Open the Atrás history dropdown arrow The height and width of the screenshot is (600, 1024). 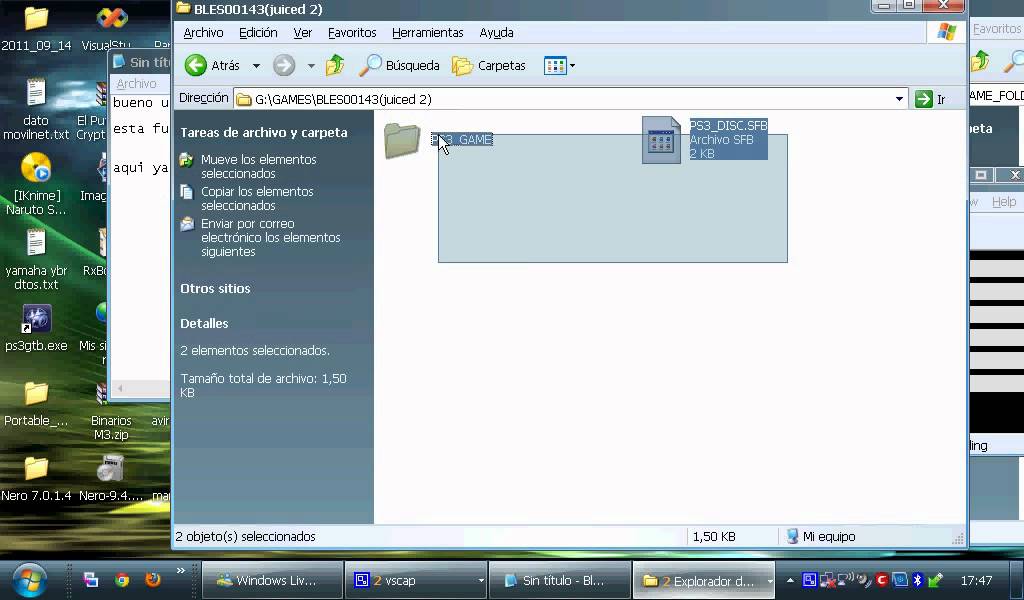tap(256, 65)
